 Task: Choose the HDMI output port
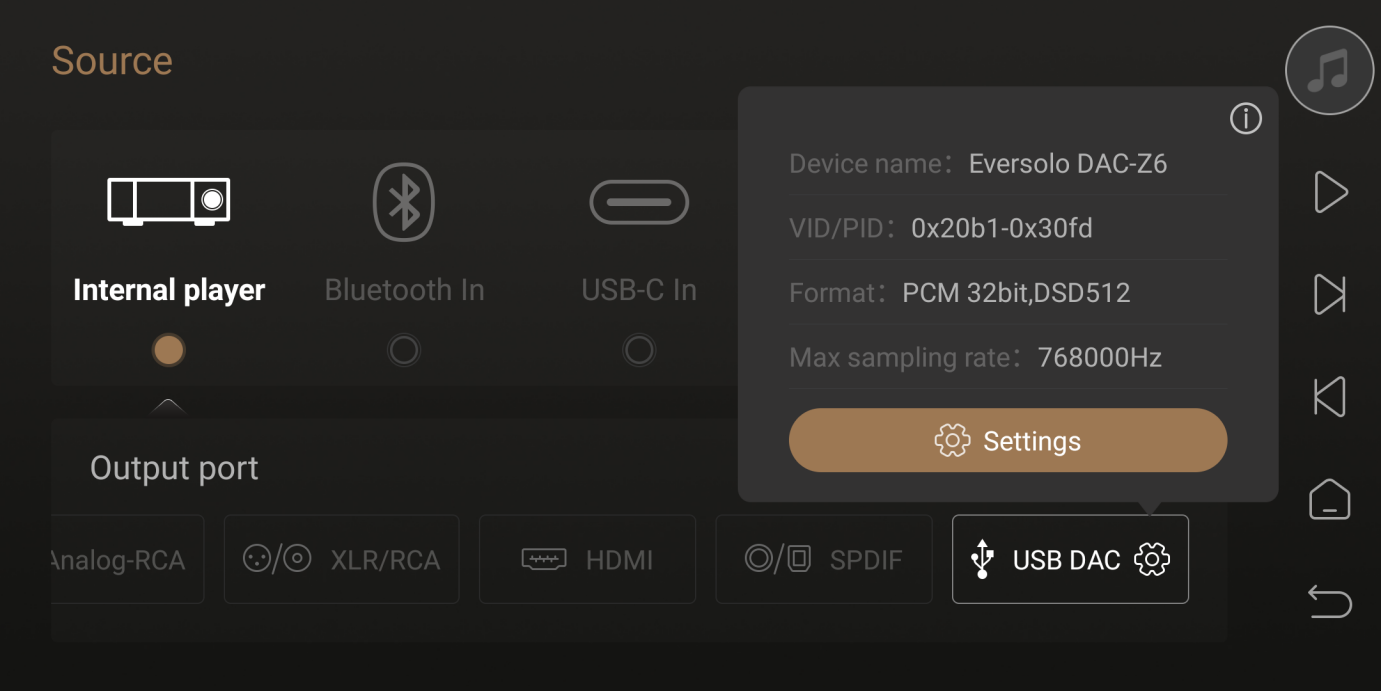(587, 560)
